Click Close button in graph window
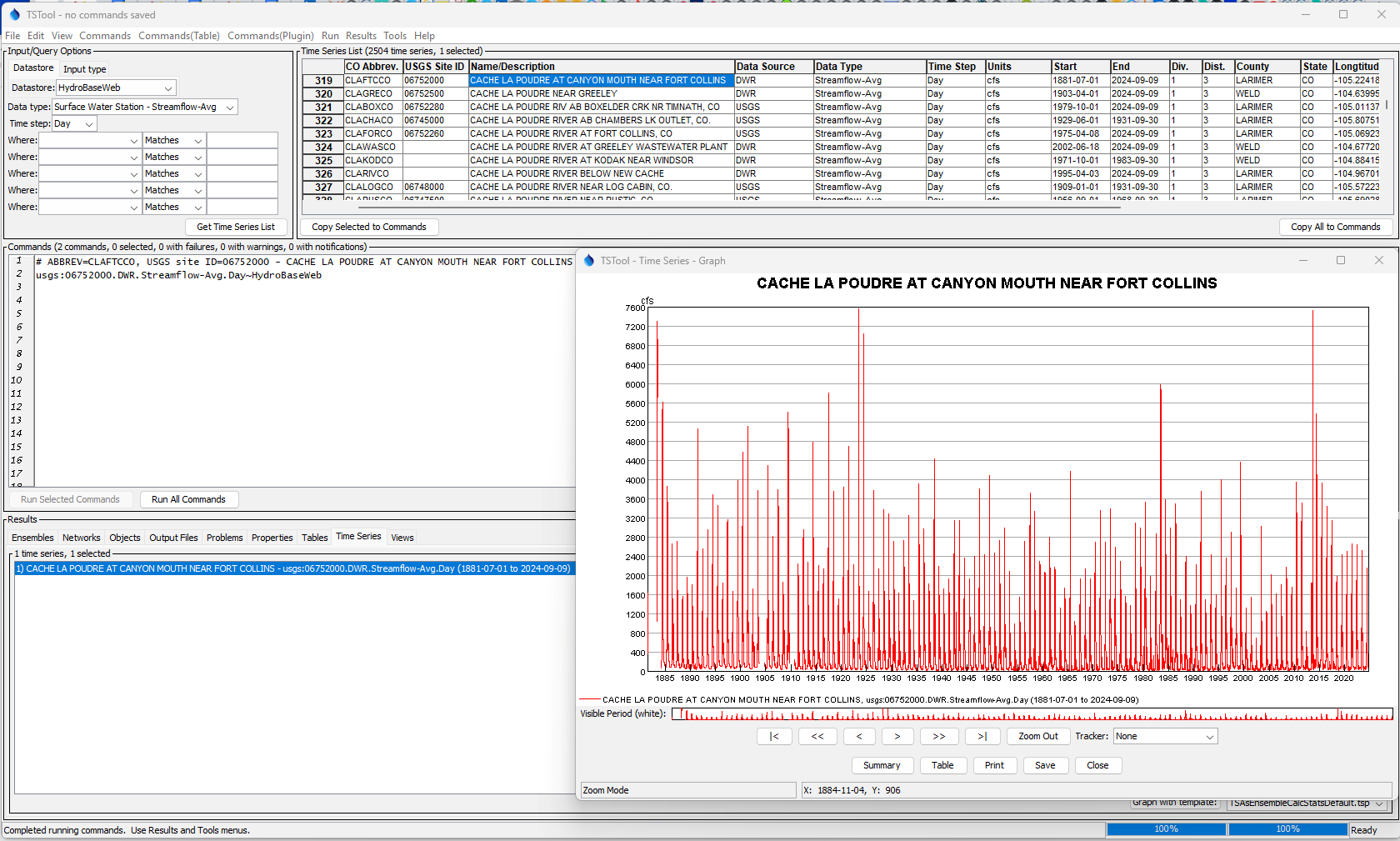Image resolution: width=1400 pixels, height=841 pixels. [x=1097, y=765]
